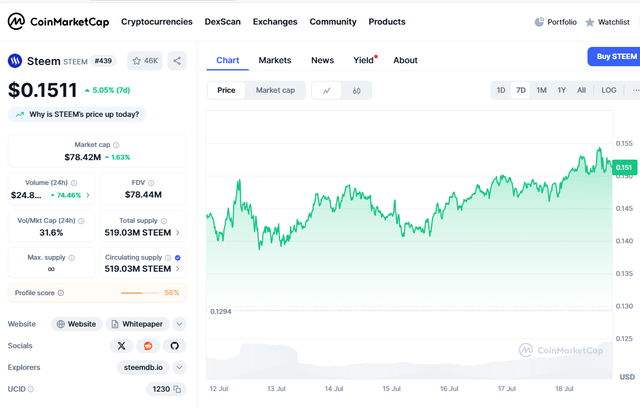
Task: Click the 0.151 current price label
Action: coord(624,167)
